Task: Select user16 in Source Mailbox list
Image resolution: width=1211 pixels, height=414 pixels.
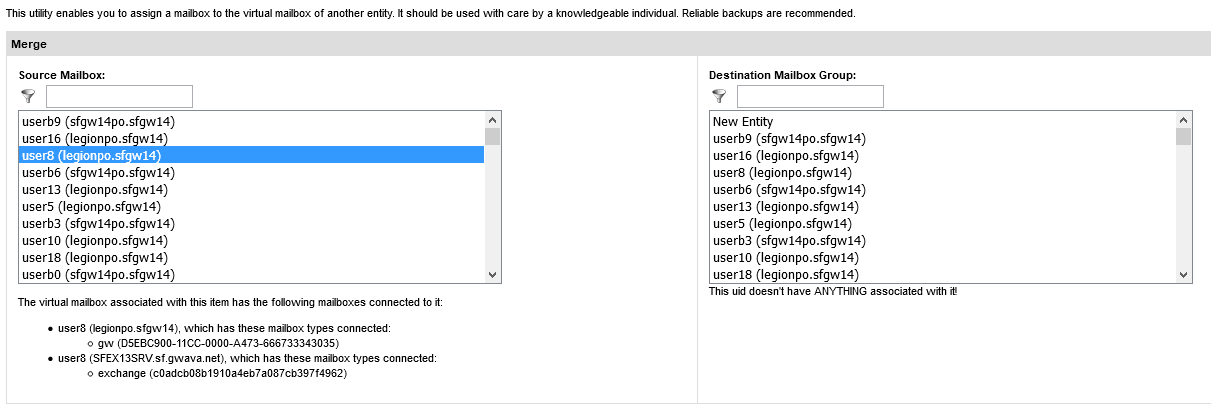Action: tap(95, 139)
